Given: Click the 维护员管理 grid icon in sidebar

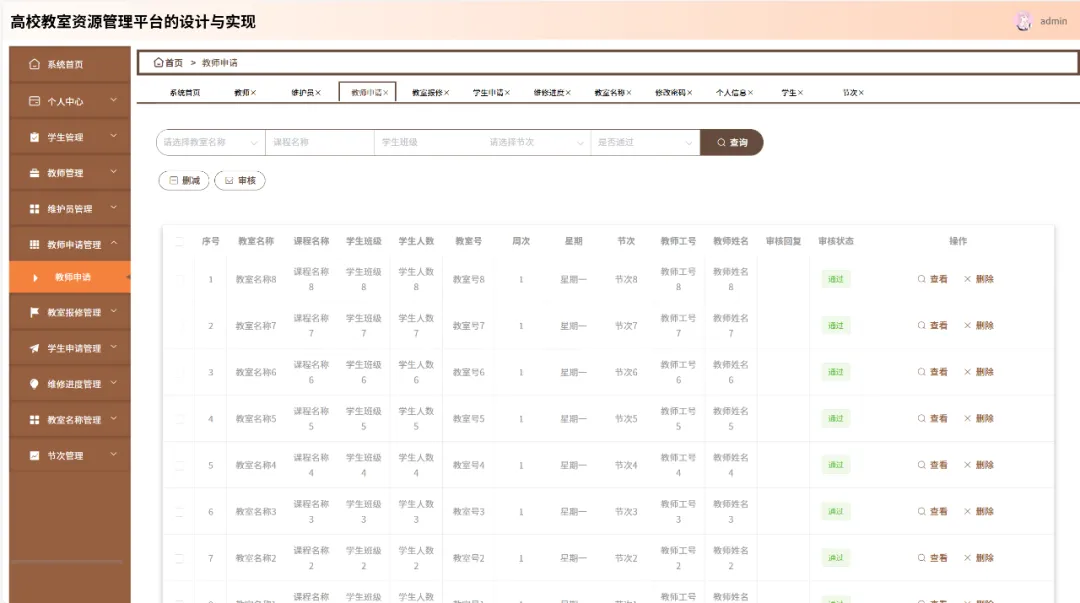Looking at the screenshot, I should click(x=34, y=209).
